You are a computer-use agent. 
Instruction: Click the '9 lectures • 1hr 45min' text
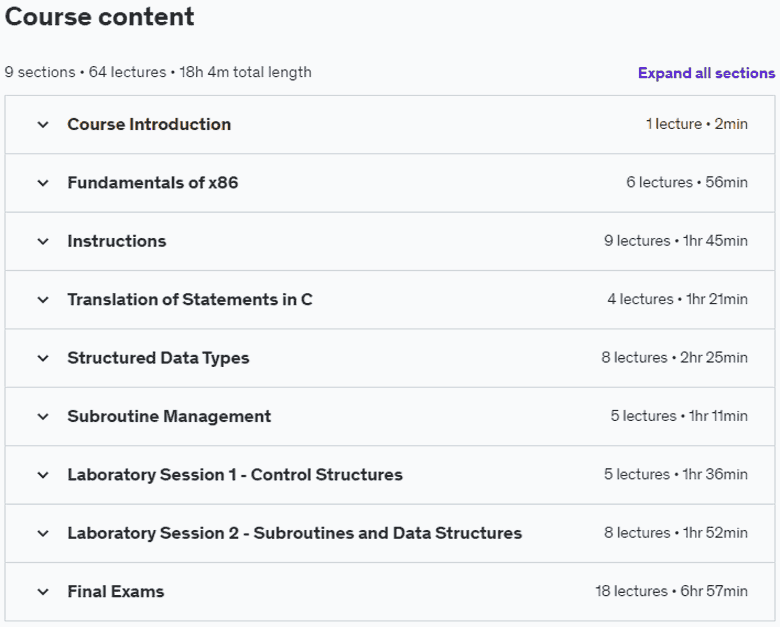(x=676, y=241)
